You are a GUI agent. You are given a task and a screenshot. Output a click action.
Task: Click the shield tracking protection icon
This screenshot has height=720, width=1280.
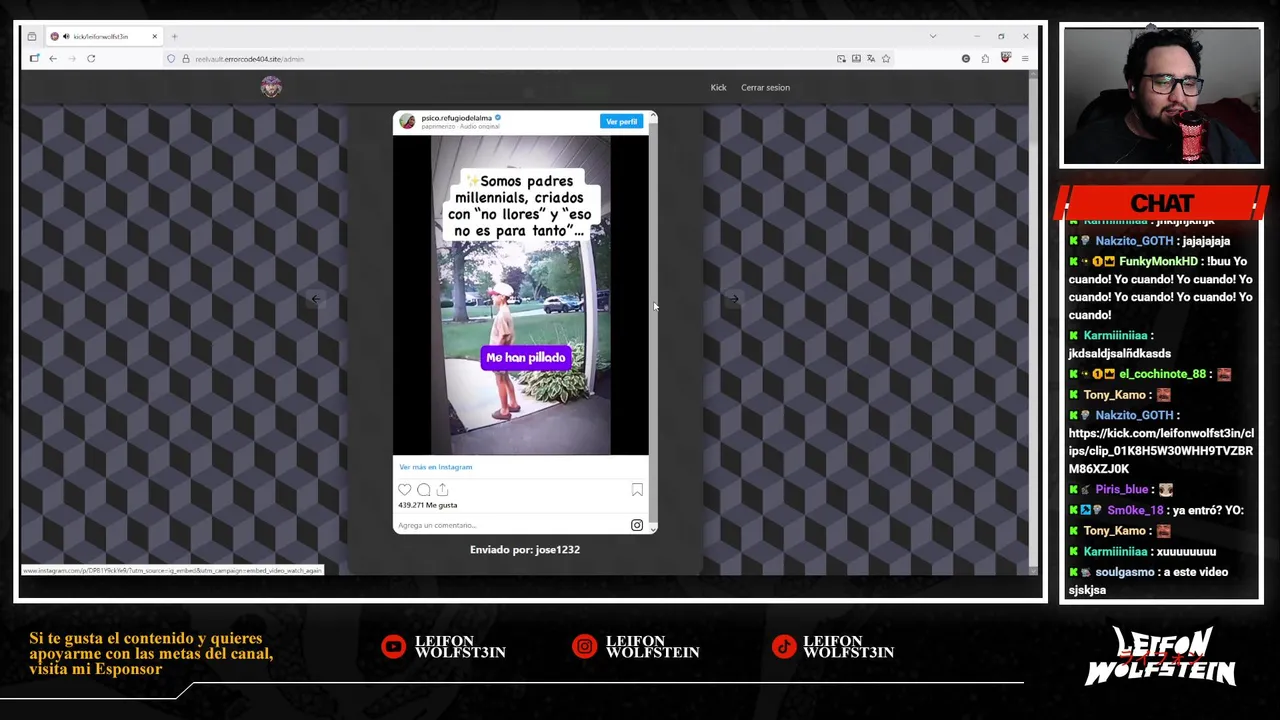(171, 59)
